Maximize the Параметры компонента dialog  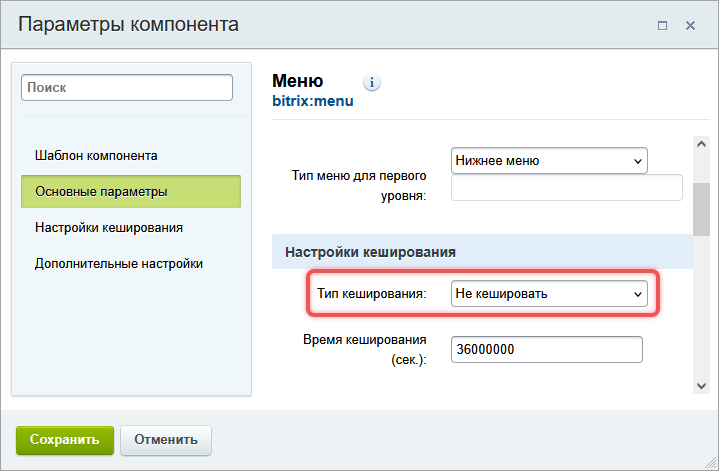tap(662, 25)
